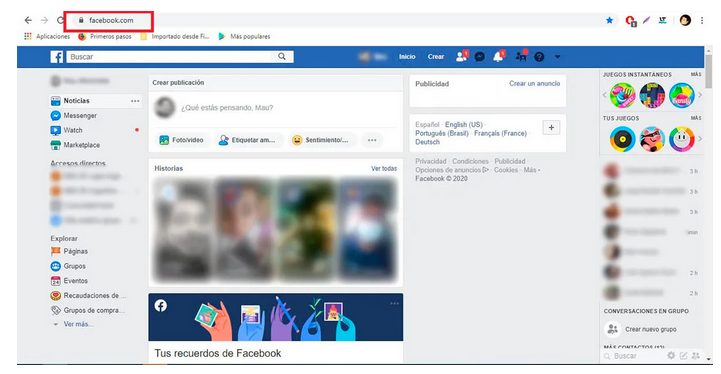Open the last story thumbnail
721x374 pixels.
click(368, 229)
